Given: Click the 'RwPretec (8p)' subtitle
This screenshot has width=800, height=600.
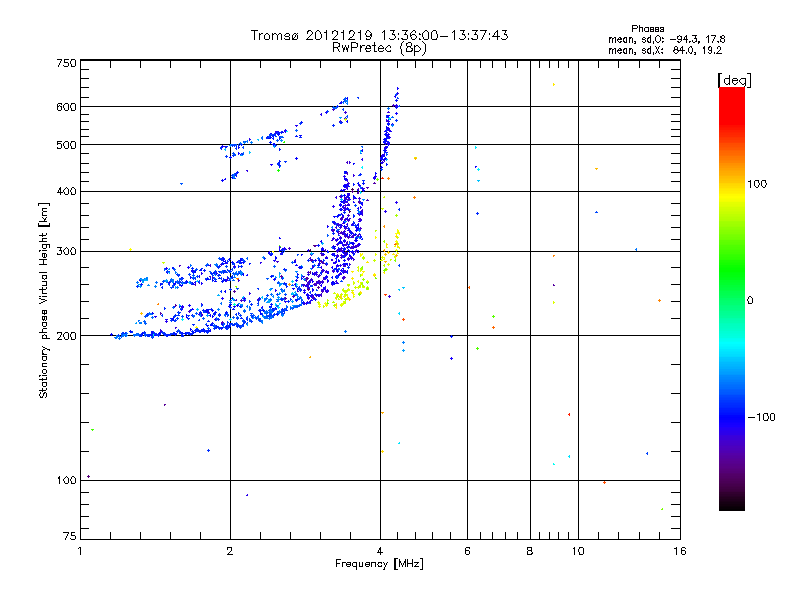Looking at the screenshot, I should coord(379,48).
